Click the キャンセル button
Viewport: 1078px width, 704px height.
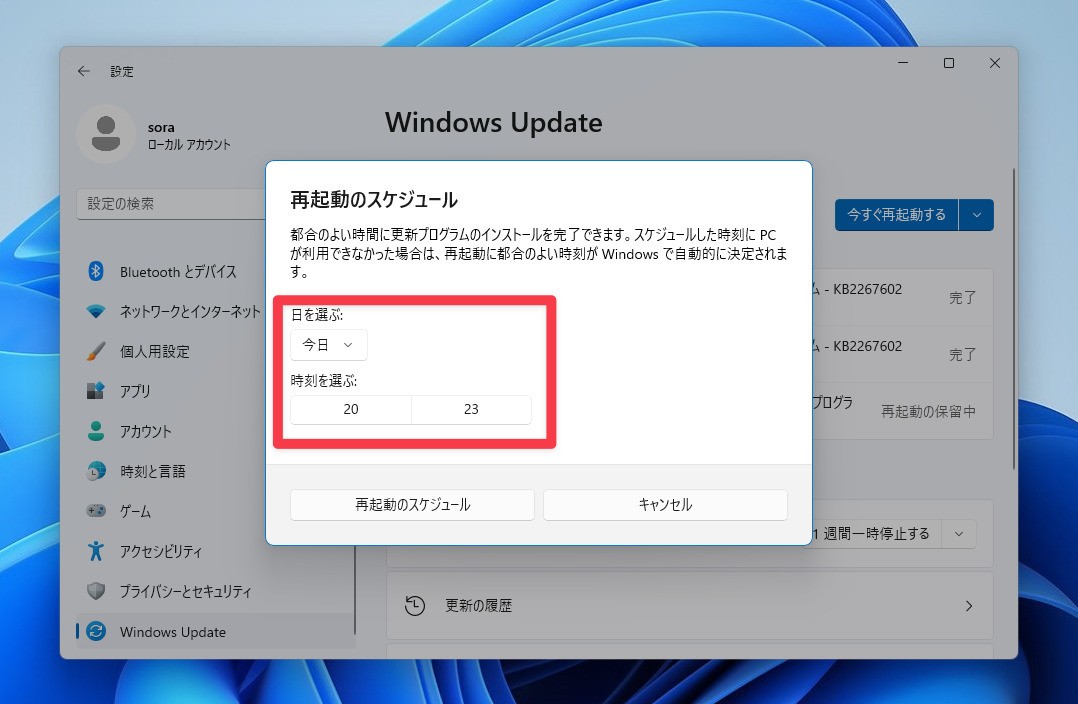(x=665, y=505)
